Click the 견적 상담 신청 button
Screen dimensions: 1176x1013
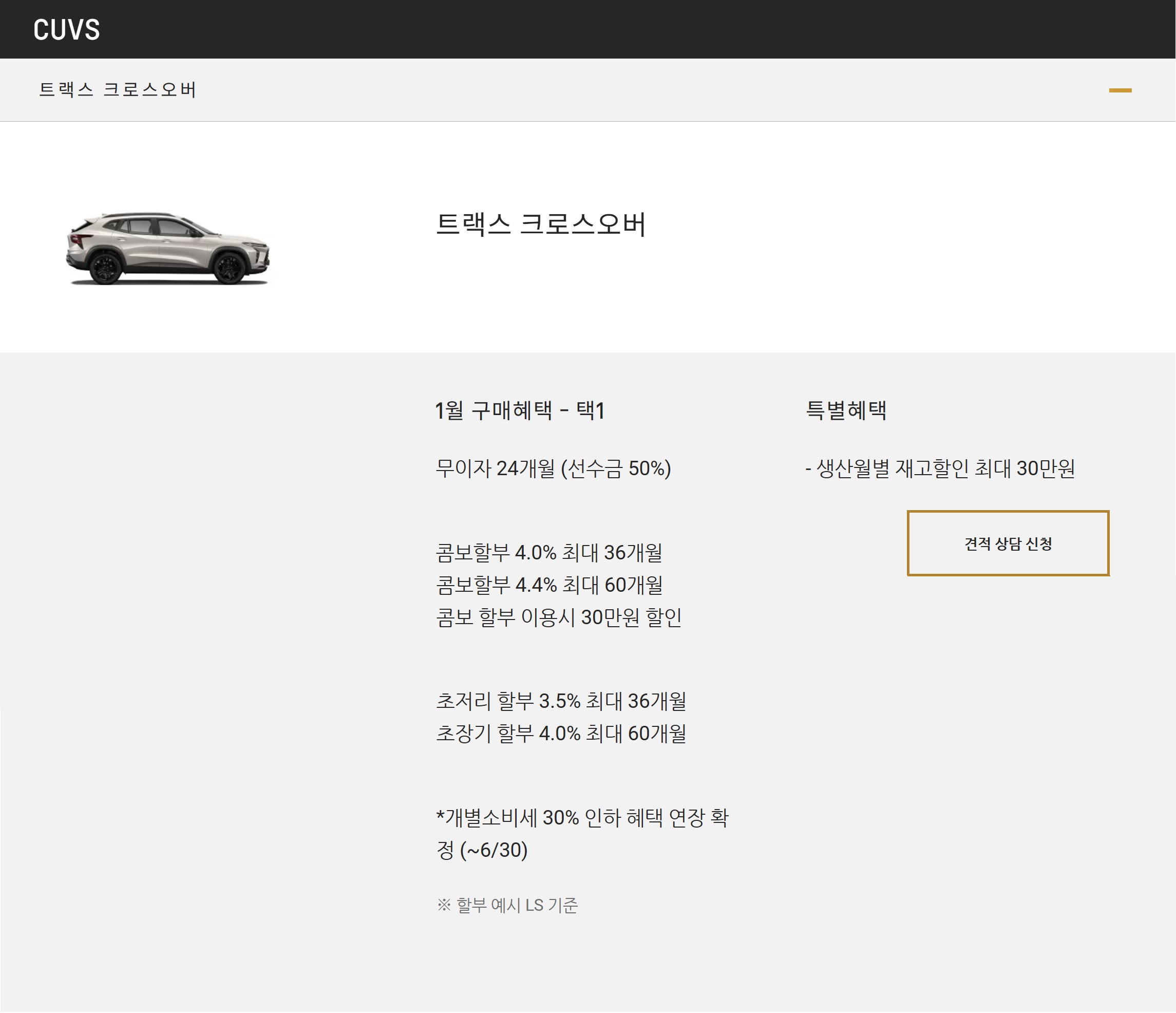(x=1008, y=543)
